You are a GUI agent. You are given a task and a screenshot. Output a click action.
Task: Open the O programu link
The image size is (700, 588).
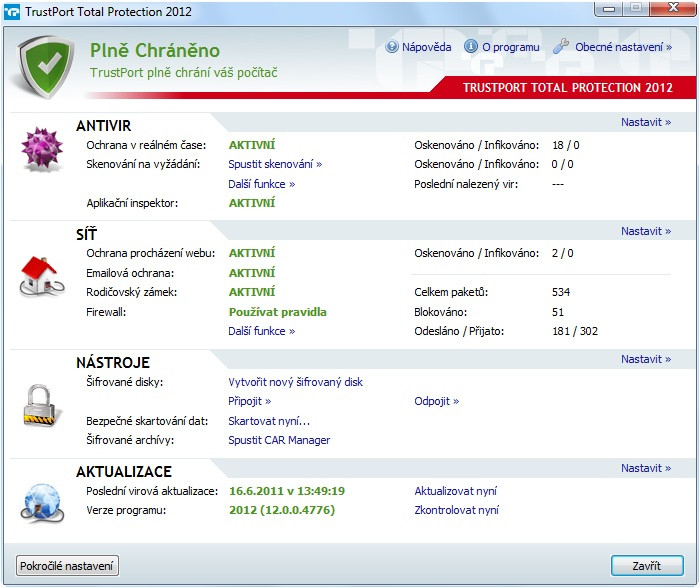point(510,47)
